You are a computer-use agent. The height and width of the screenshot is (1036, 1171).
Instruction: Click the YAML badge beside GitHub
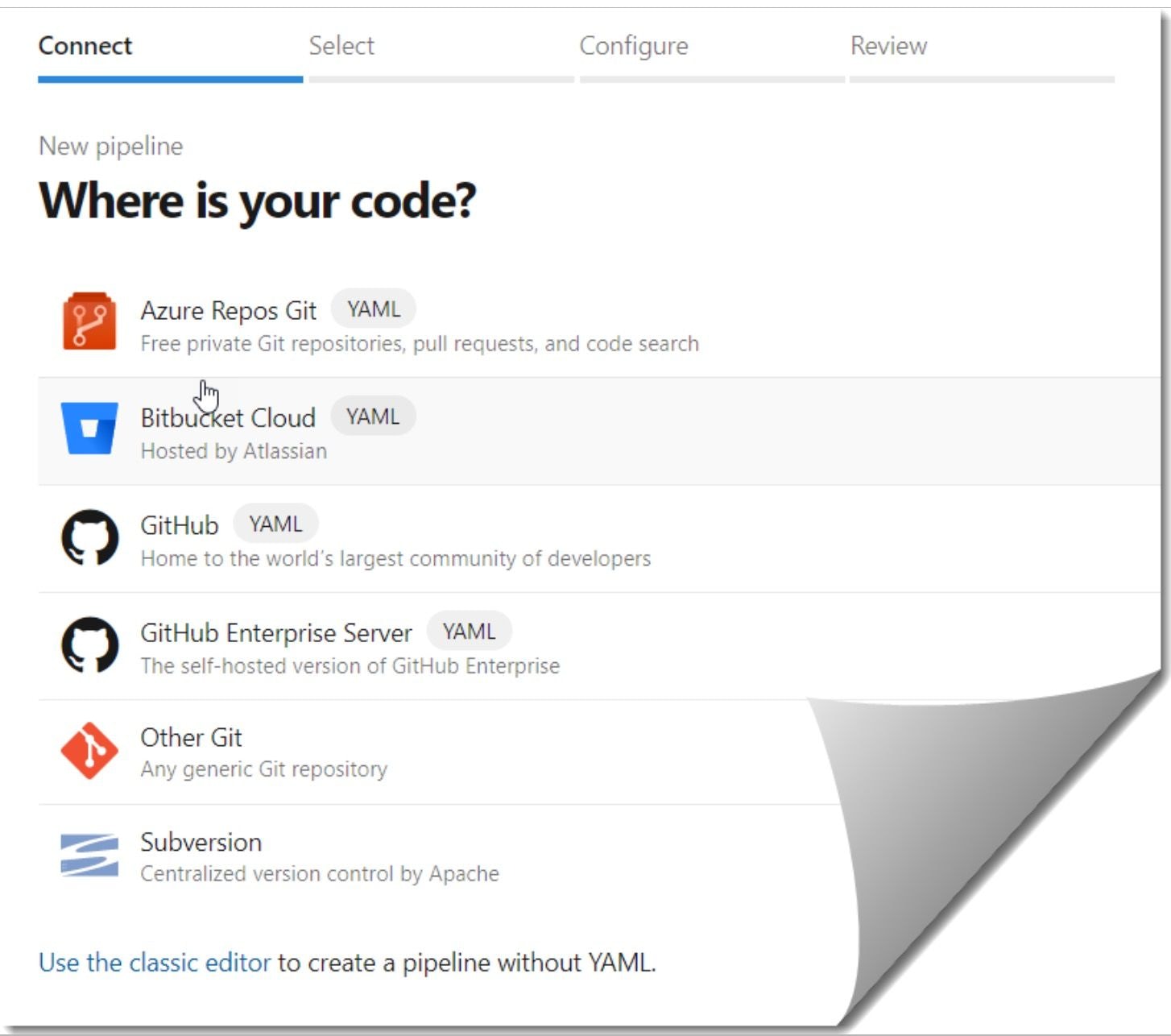click(275, 523)
